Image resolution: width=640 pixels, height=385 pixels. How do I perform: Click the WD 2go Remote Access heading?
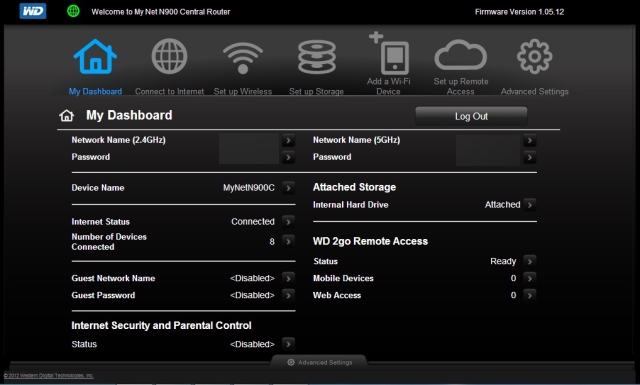point(370,241)
